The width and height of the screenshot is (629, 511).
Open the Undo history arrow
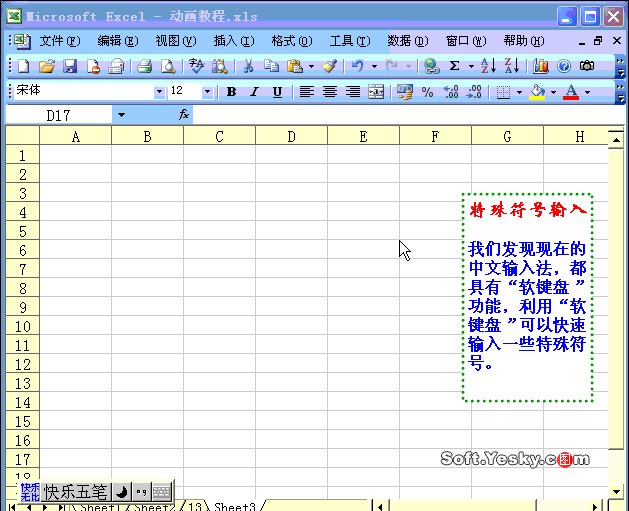(x=374, y=66)
